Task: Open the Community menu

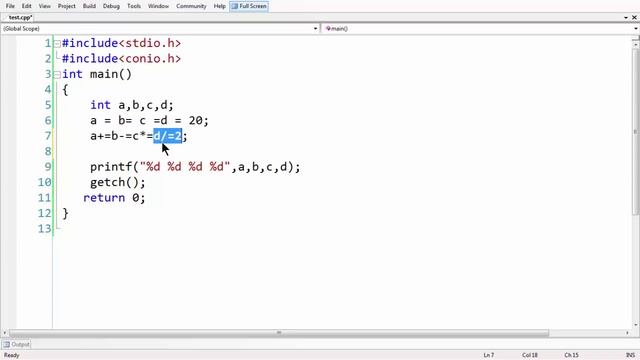Action: coord(191,6)
